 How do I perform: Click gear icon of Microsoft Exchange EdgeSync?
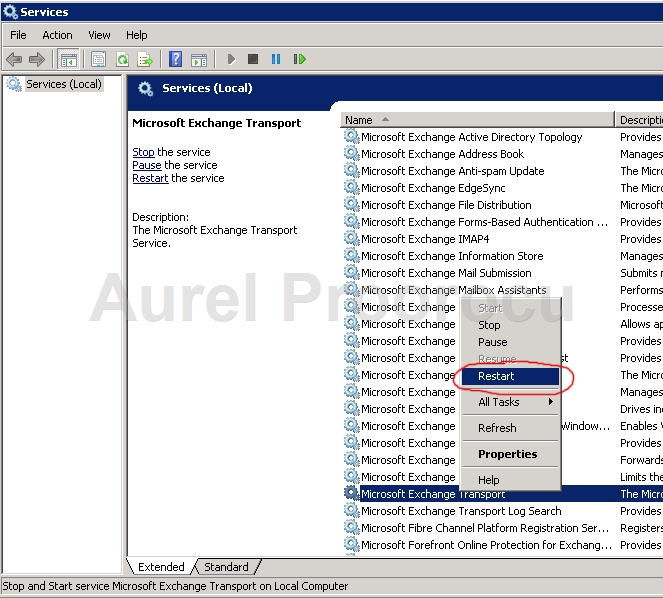pos(351,187)
